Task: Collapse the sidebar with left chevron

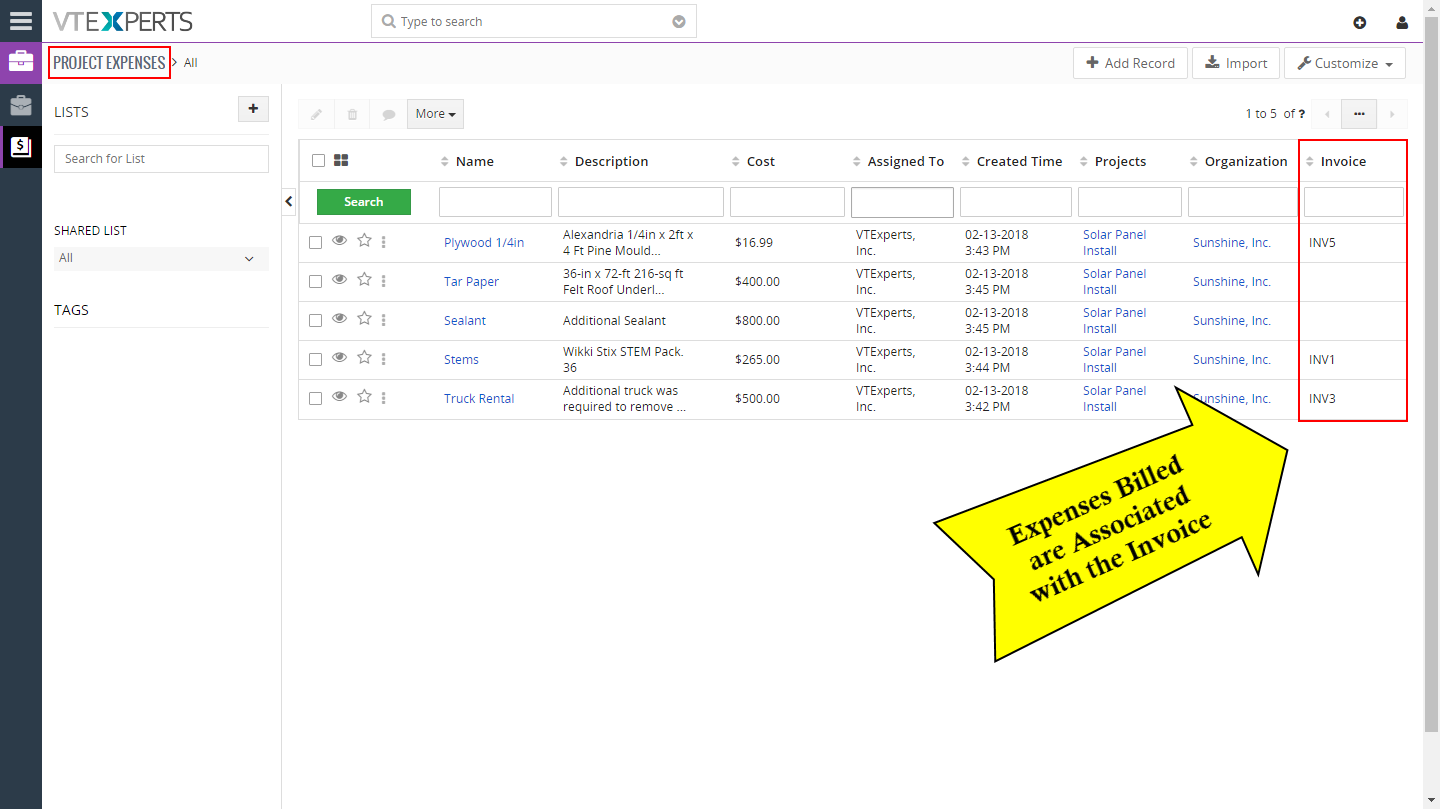Action: [x=289, y=201]
